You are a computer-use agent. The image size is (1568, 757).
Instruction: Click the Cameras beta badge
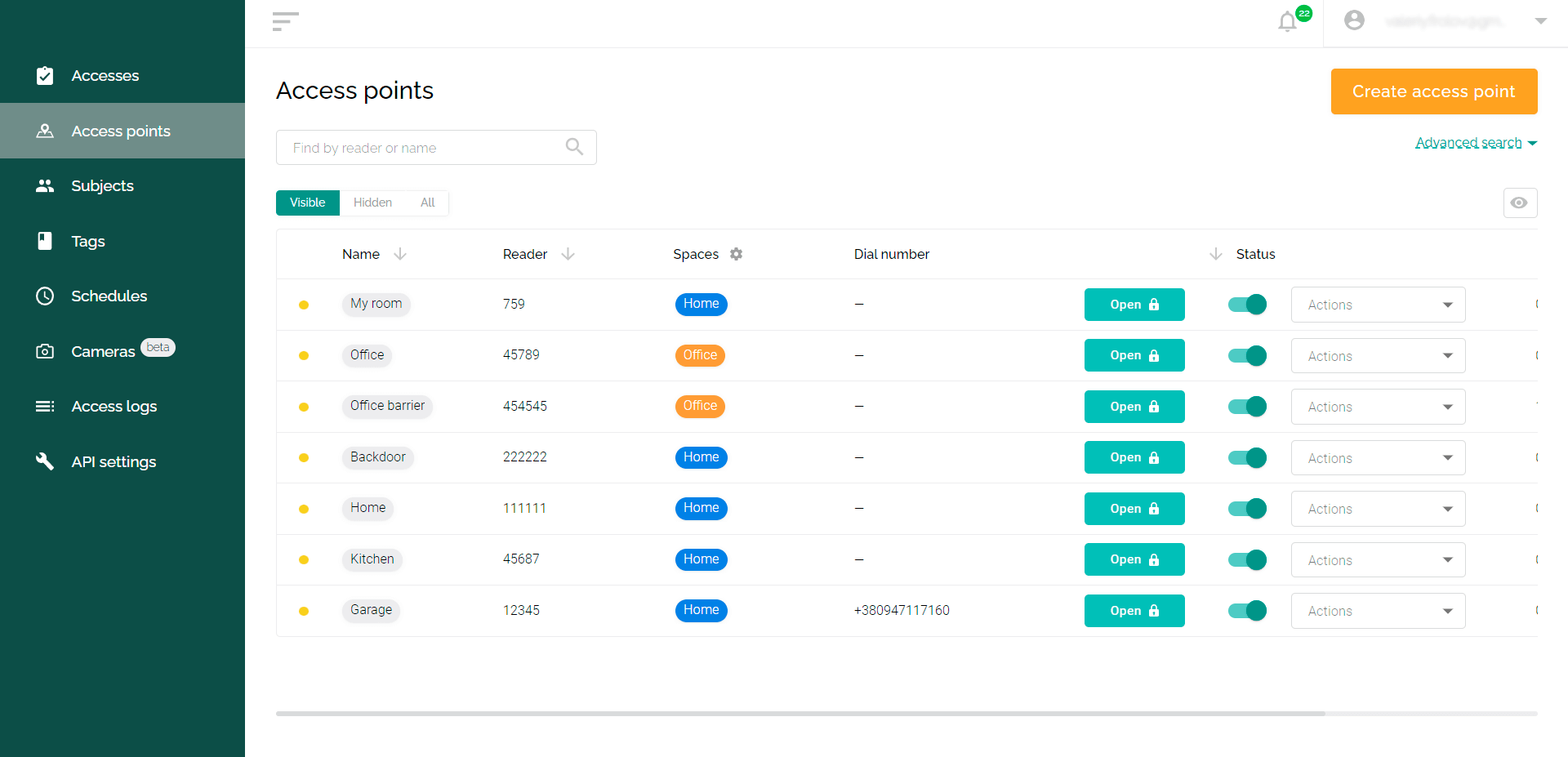click(x=158, y=347)
